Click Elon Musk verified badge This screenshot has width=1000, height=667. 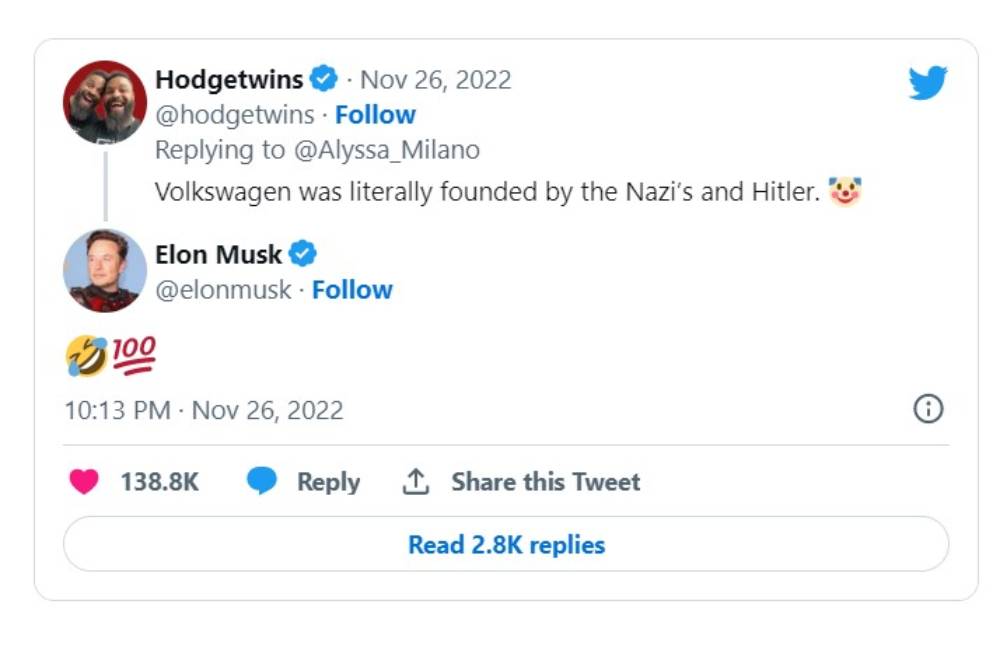302,254
